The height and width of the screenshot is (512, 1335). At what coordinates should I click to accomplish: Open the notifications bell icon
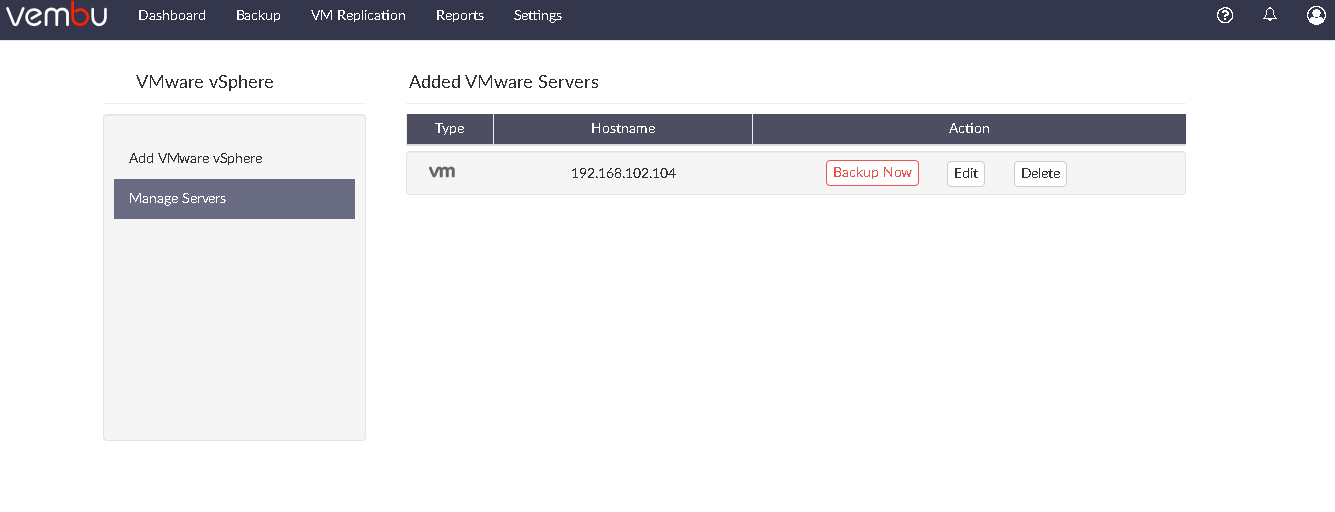[x=1270, y=15]
